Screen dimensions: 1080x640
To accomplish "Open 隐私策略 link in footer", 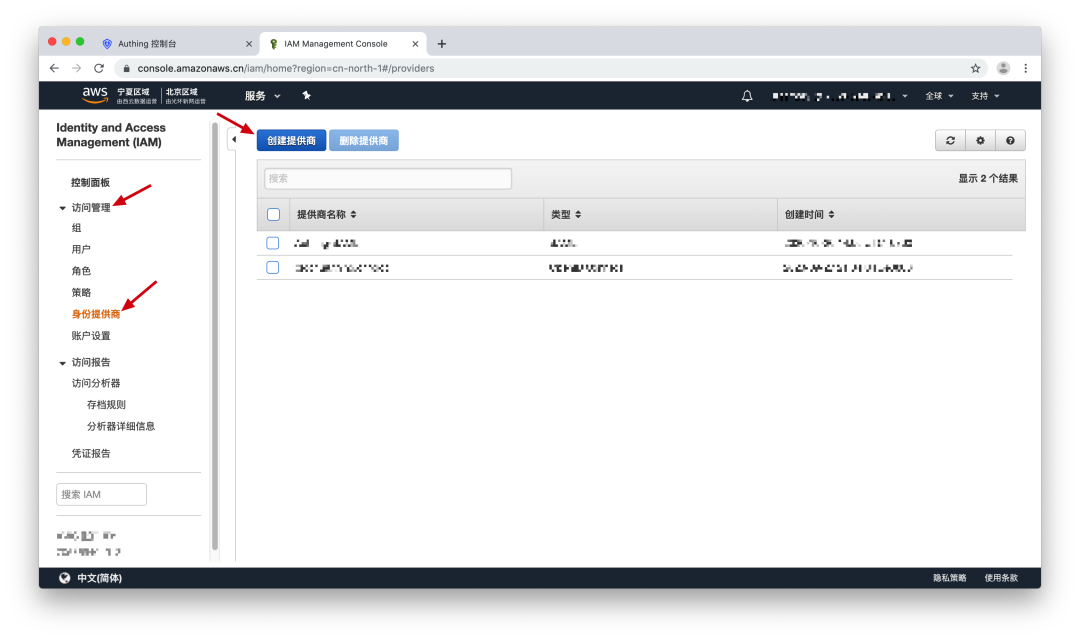I will (949, 578).
